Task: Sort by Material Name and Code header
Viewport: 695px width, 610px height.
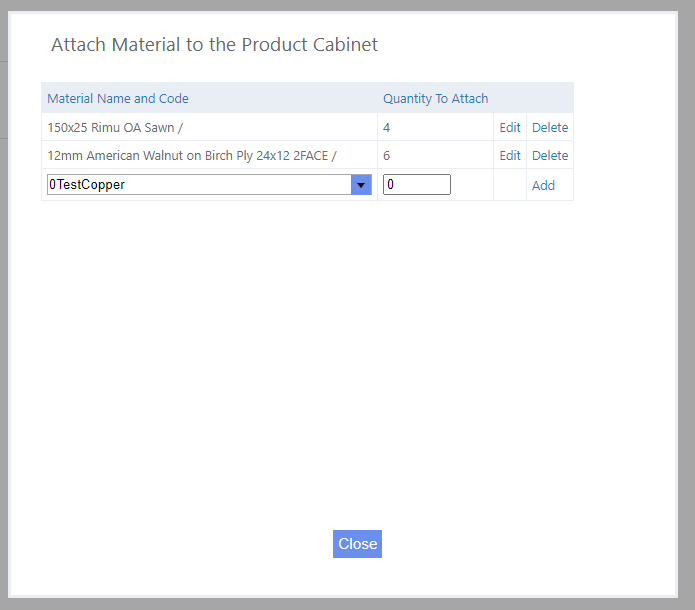Action: [118, 99]
